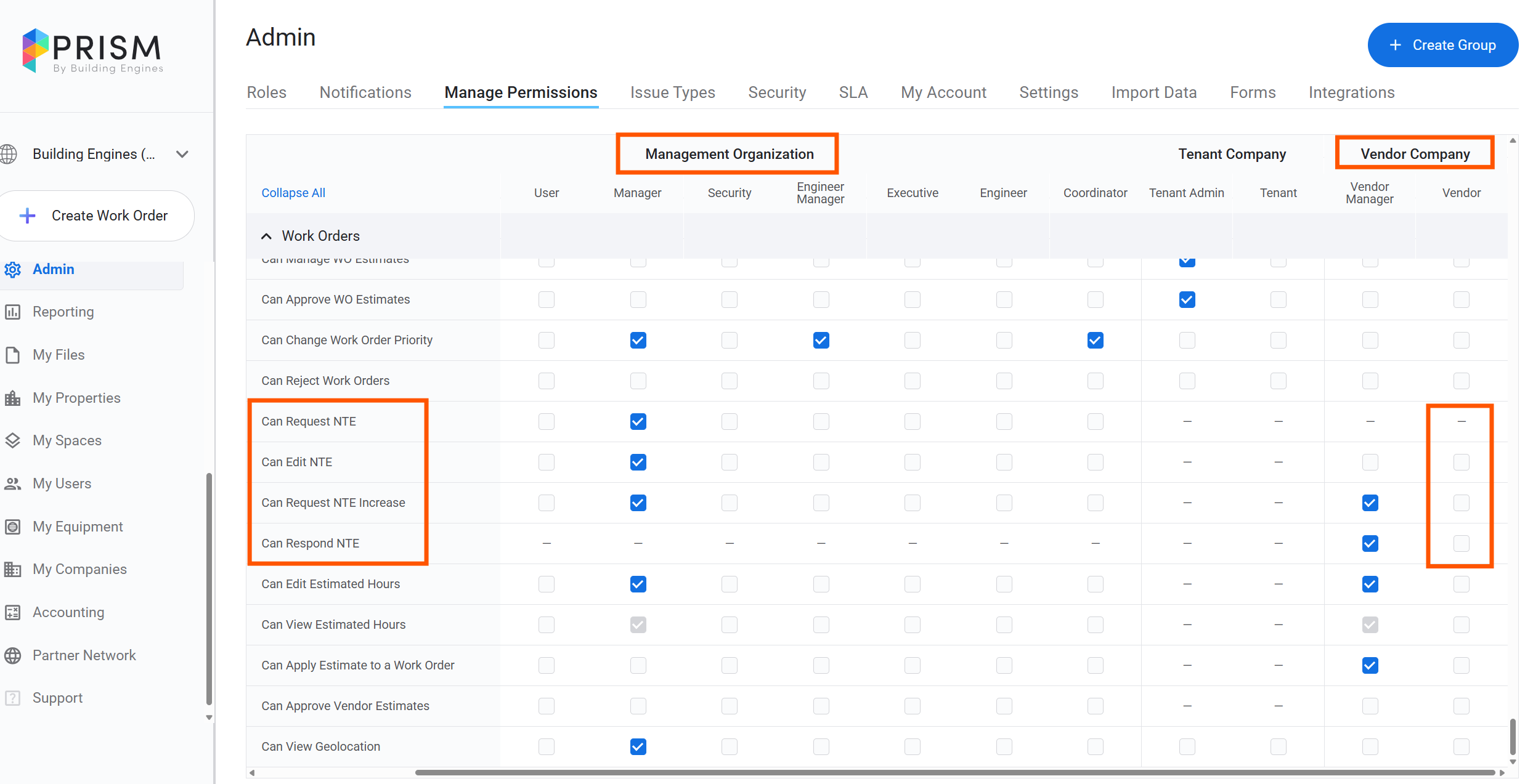Viewport: 1533px width, 784px height.
Task: Click the horizontal scrollbar below the table
Action: click(955, 772)
